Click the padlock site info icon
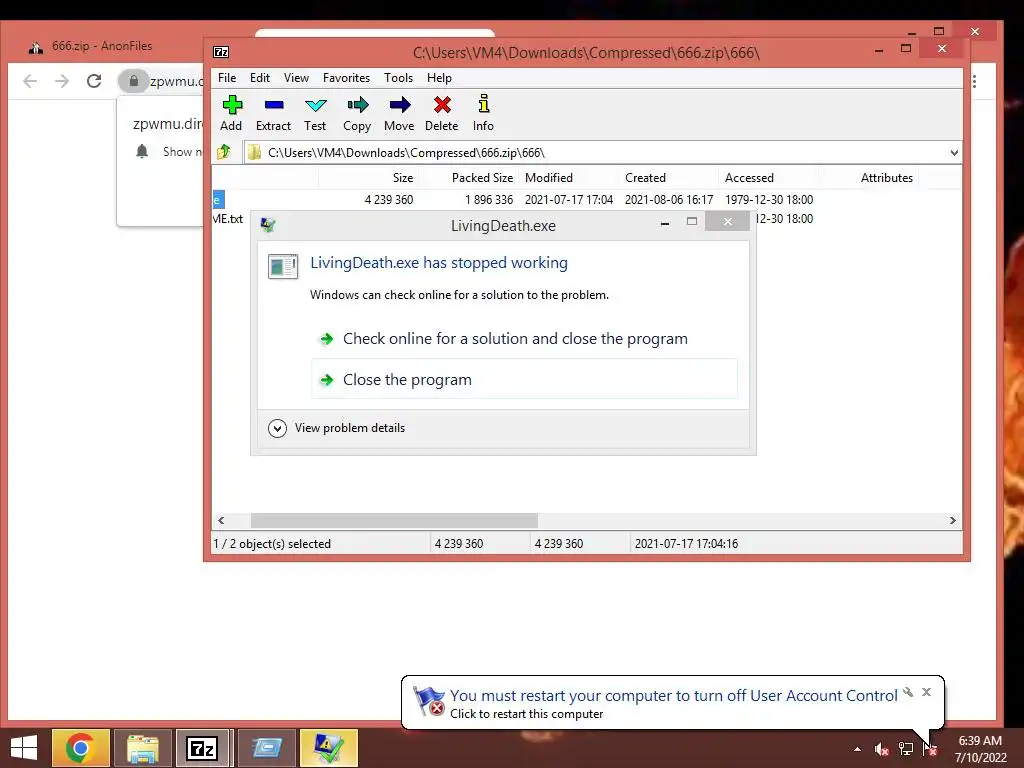The width and height of the screenshot is (1024, 768). tap(134, 81)
